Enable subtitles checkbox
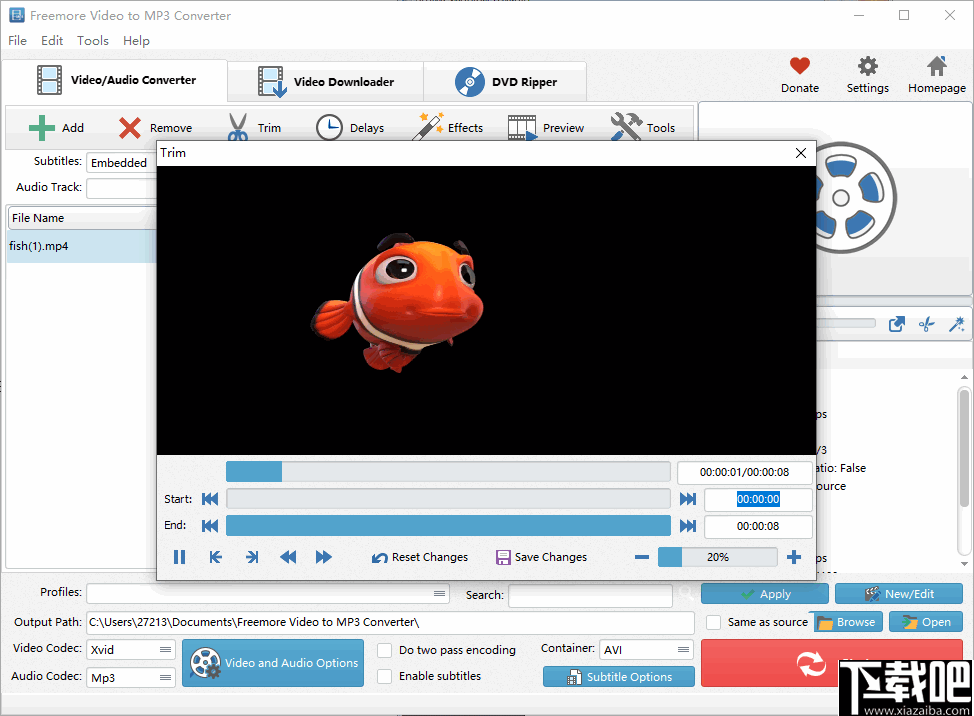Image resolution: width=974 pixels, height=716 pixels. tap(385, 676)
